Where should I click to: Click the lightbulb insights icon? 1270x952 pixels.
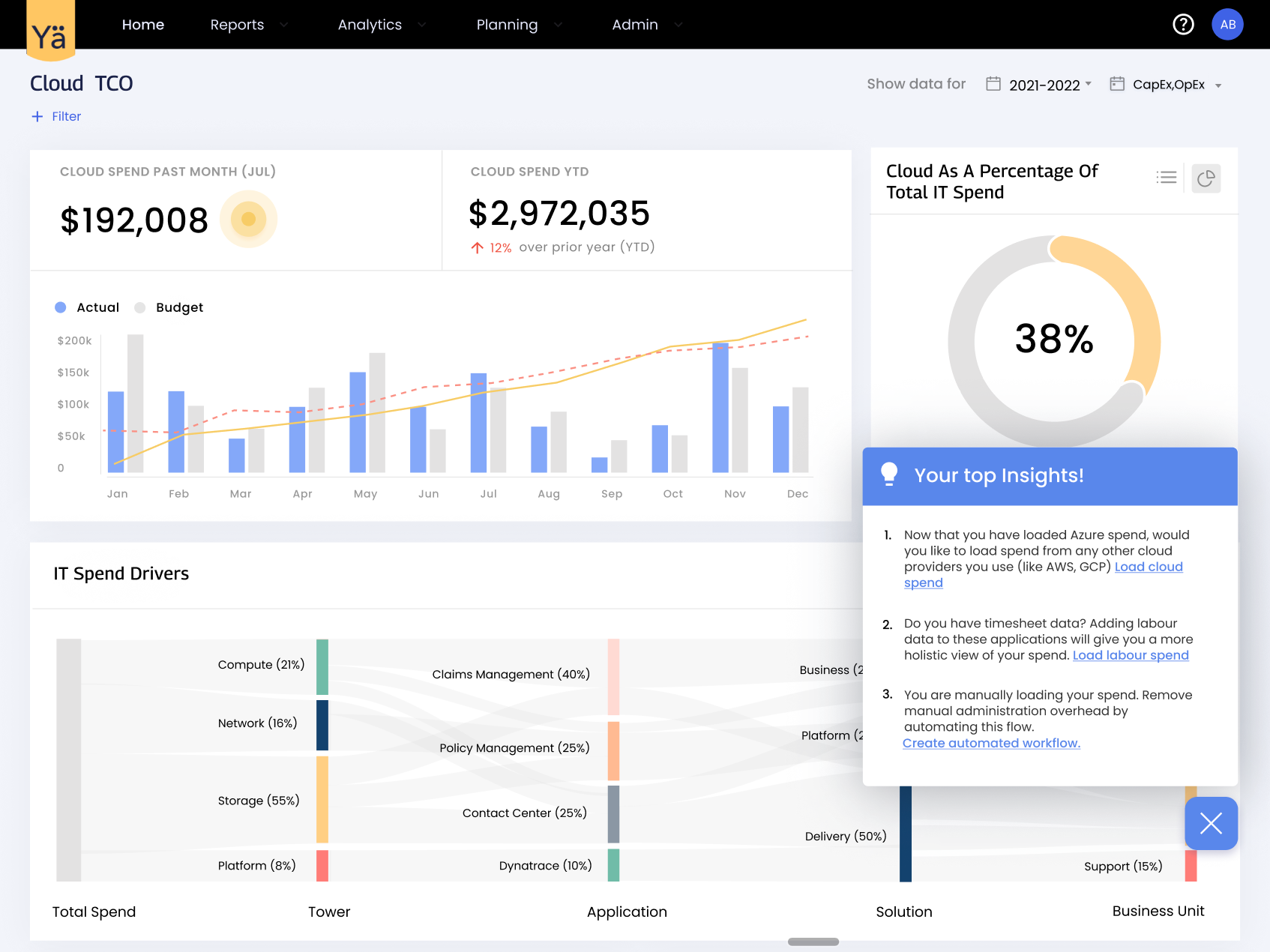pos(889,475)
